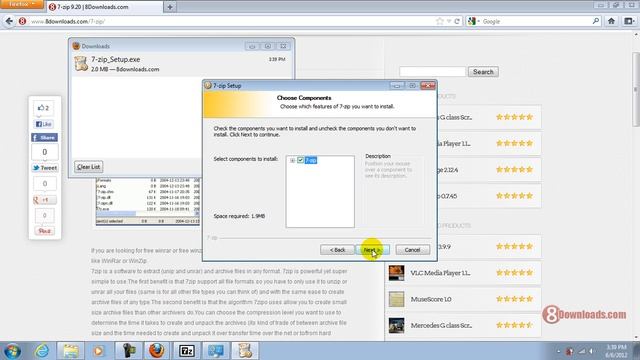Click star rating for MuseScore 1.0
Viewport: 640px width, 360px height.
[x=514, y=299]
